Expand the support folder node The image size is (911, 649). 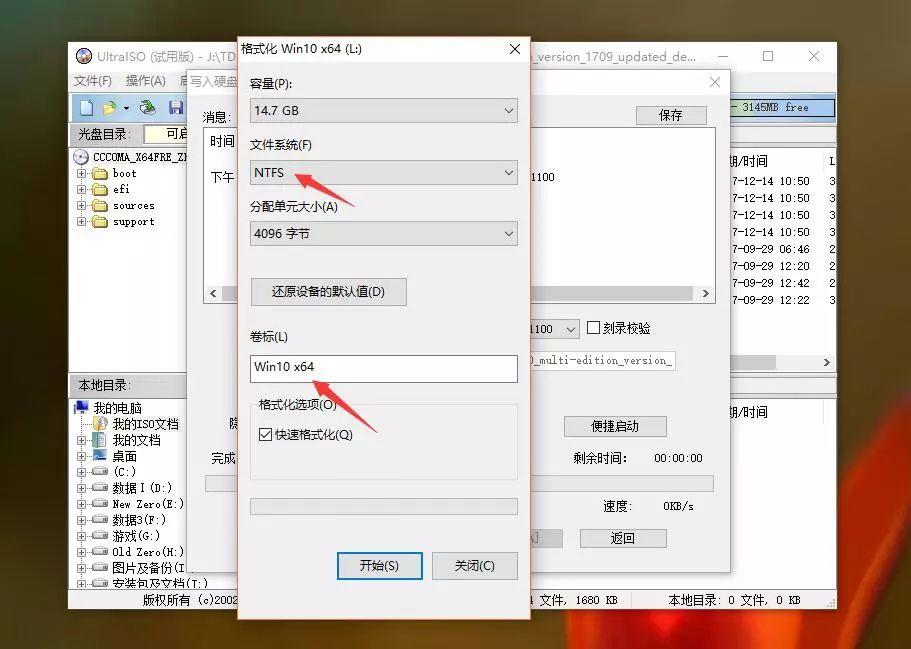[x=81, y=222]
